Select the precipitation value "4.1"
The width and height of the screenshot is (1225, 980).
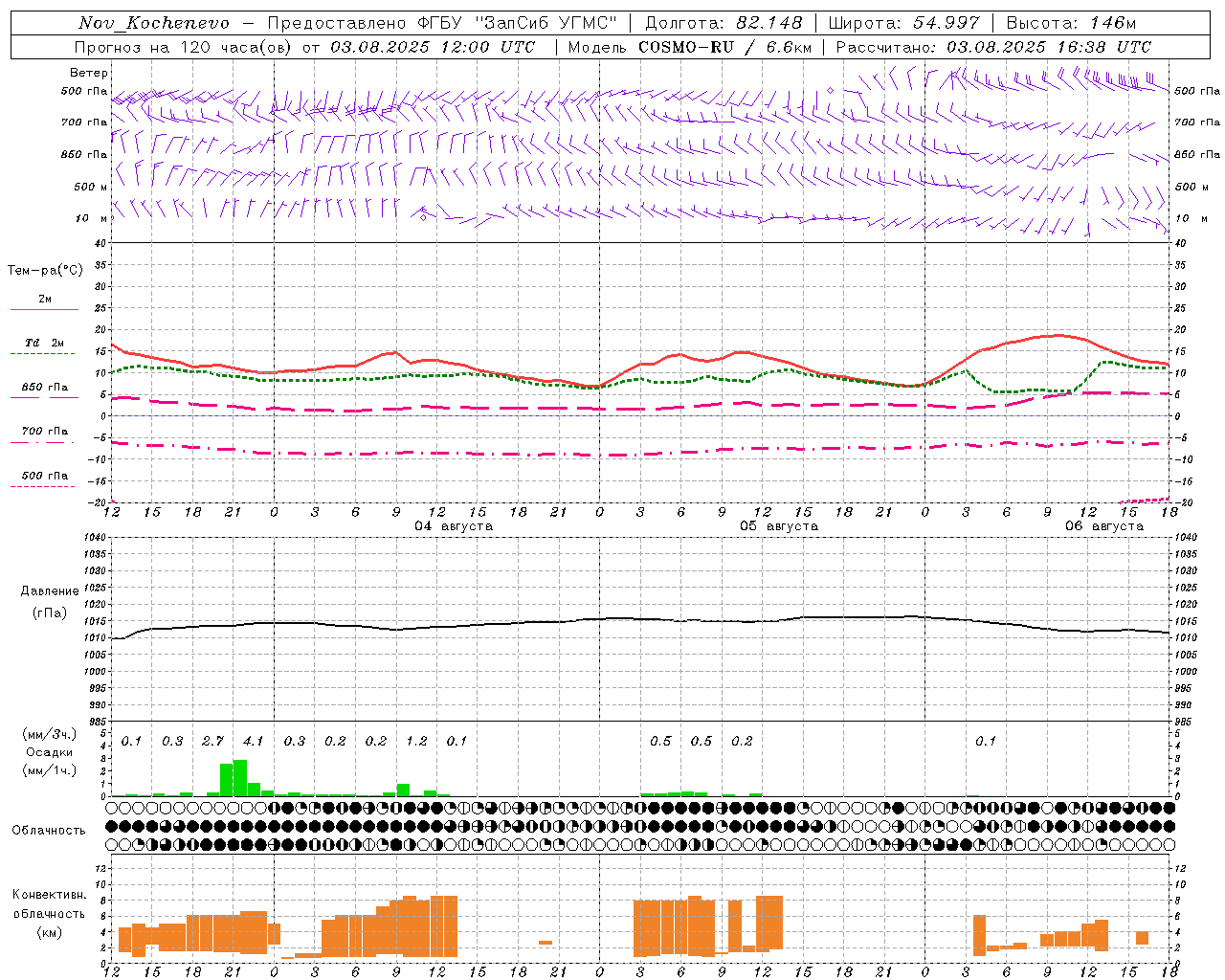coord(254,741)
